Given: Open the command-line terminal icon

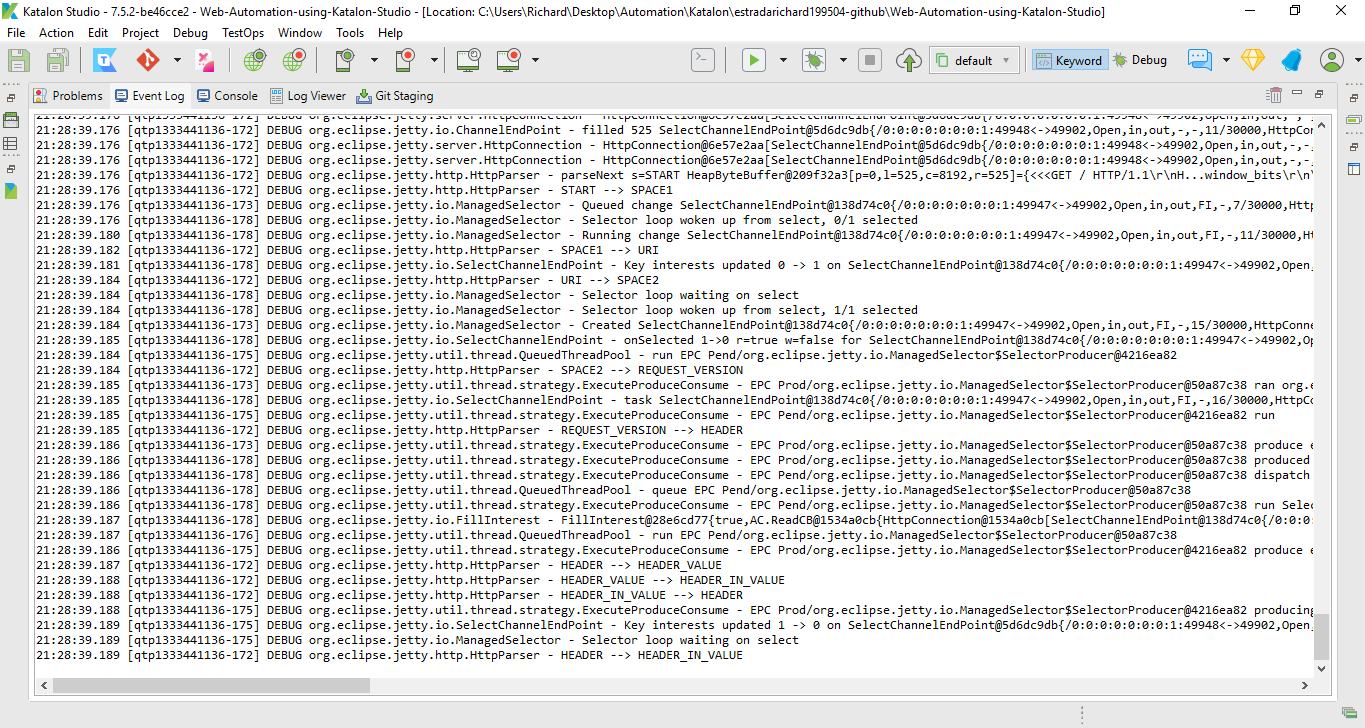Looking at the screenshot, I should [703, 60].
